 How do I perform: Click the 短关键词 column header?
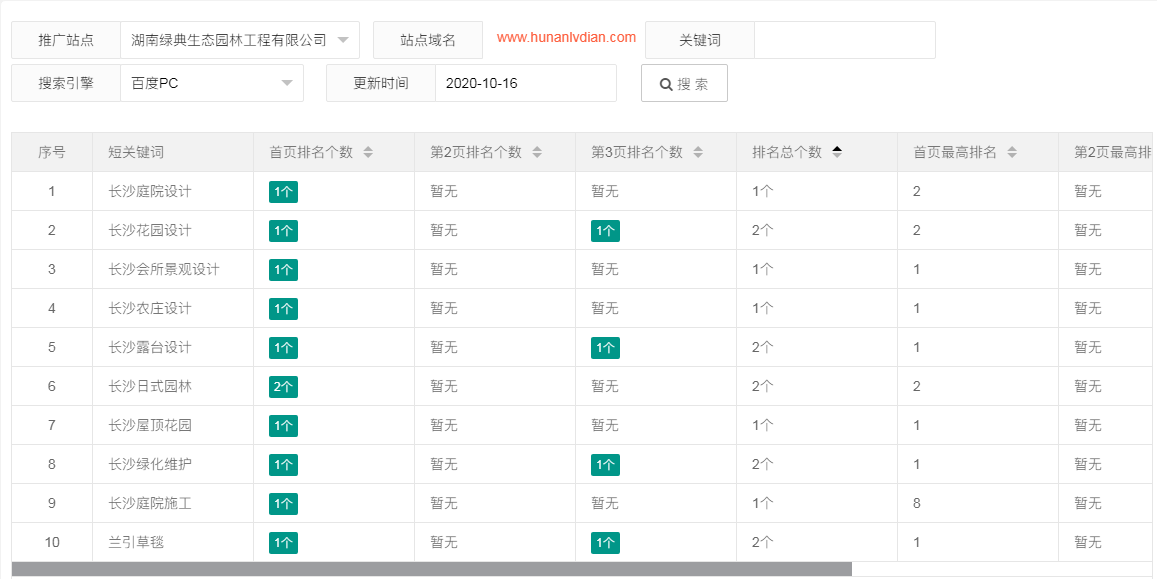(136, 153)
